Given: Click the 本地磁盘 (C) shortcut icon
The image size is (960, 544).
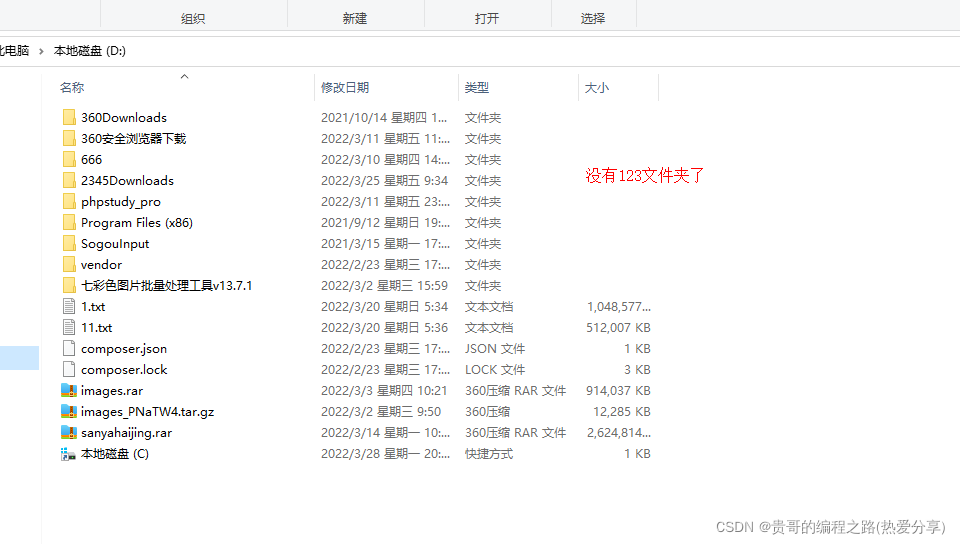Looking at the screenshot, I should coord(68,453).
